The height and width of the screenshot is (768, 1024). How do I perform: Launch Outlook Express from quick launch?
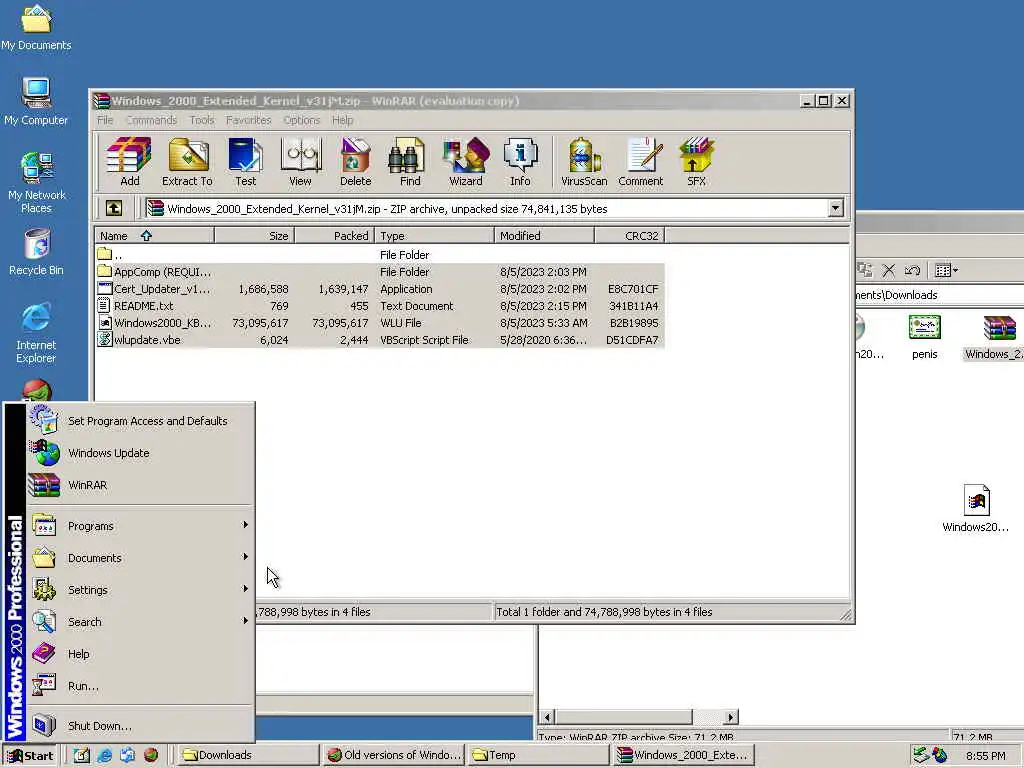click(x=127, y=755)
